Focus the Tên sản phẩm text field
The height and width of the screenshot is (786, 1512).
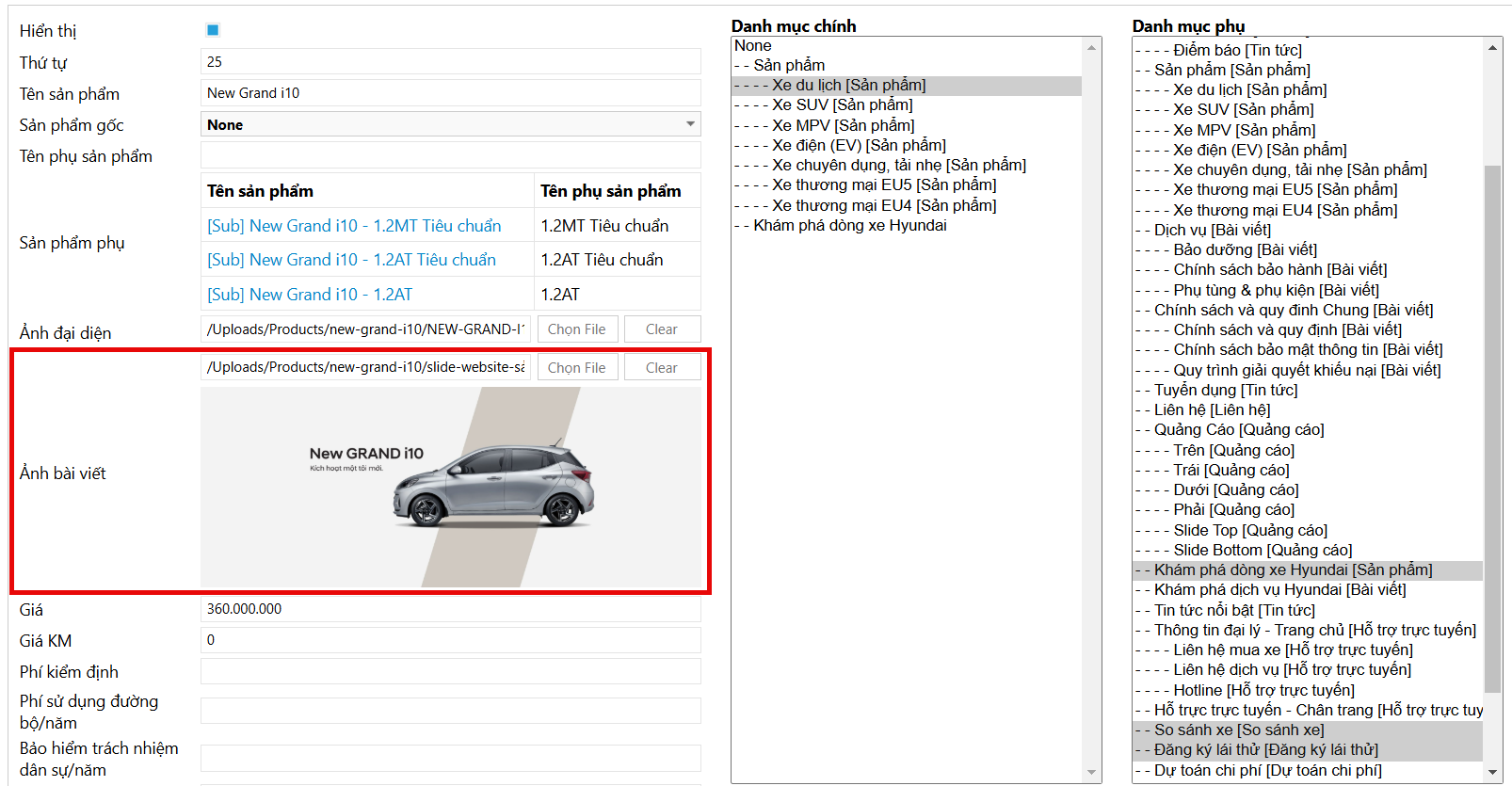click(x=450, y=93)
